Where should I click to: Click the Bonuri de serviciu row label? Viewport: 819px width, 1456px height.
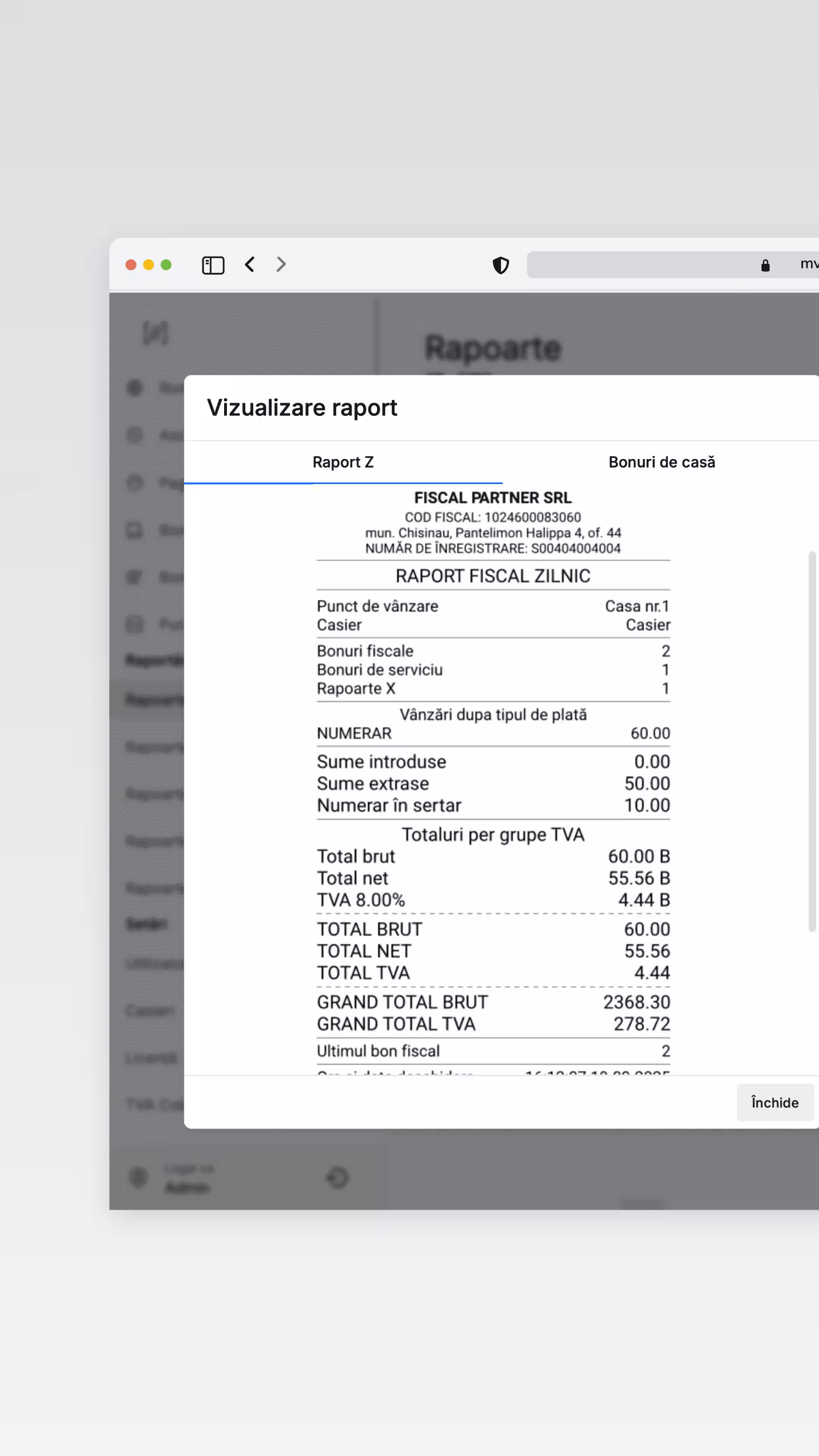tap(380, 670)
